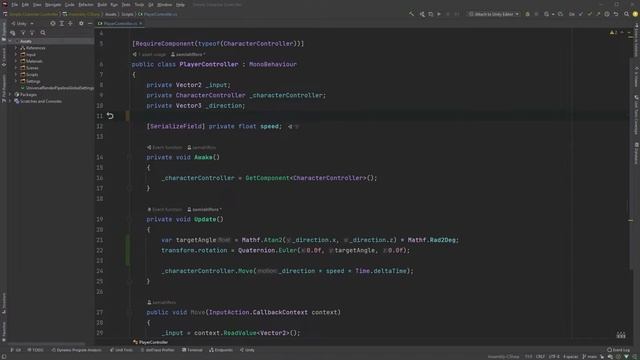Open the File menu

coord(15,4)
